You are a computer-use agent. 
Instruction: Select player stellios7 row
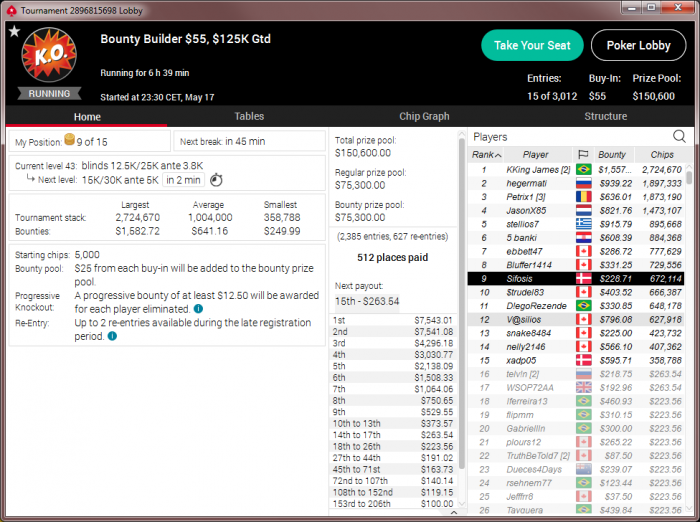[x=575, y=224]
